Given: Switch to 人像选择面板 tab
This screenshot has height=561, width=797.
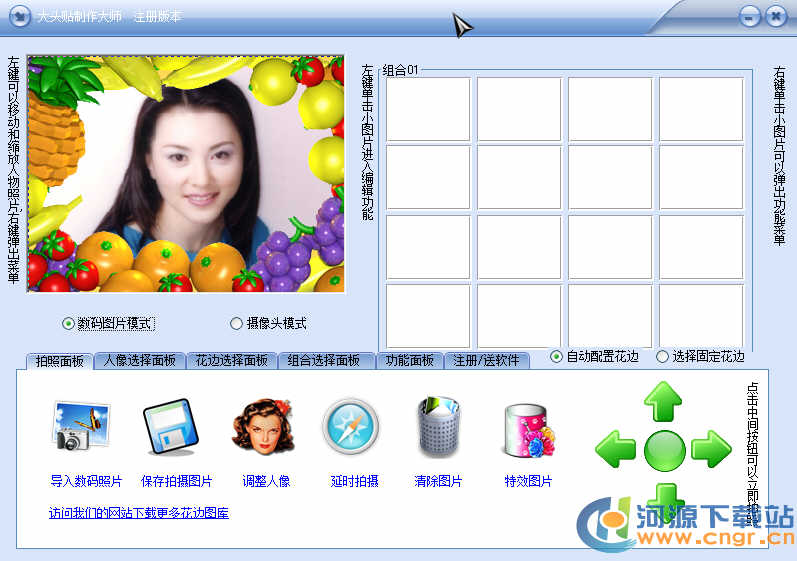Looking at the screenshot, I should [140, 361].
